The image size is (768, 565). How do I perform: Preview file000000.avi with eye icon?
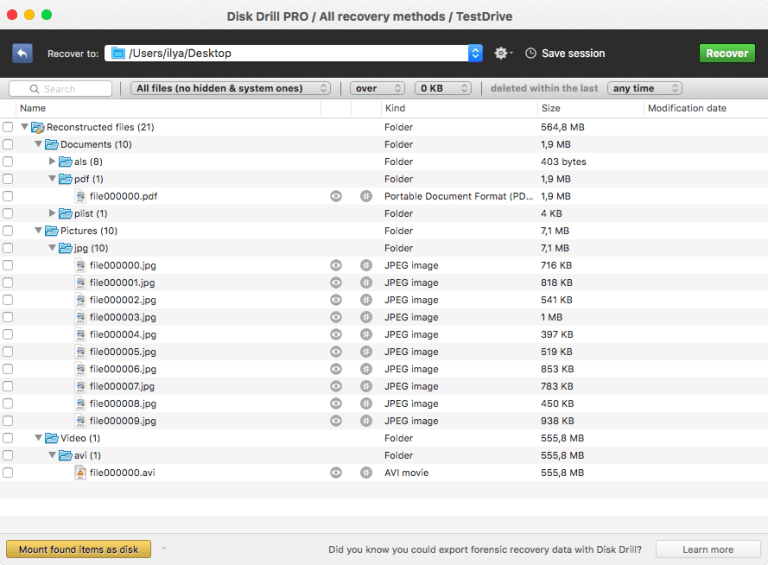point(336,472)
